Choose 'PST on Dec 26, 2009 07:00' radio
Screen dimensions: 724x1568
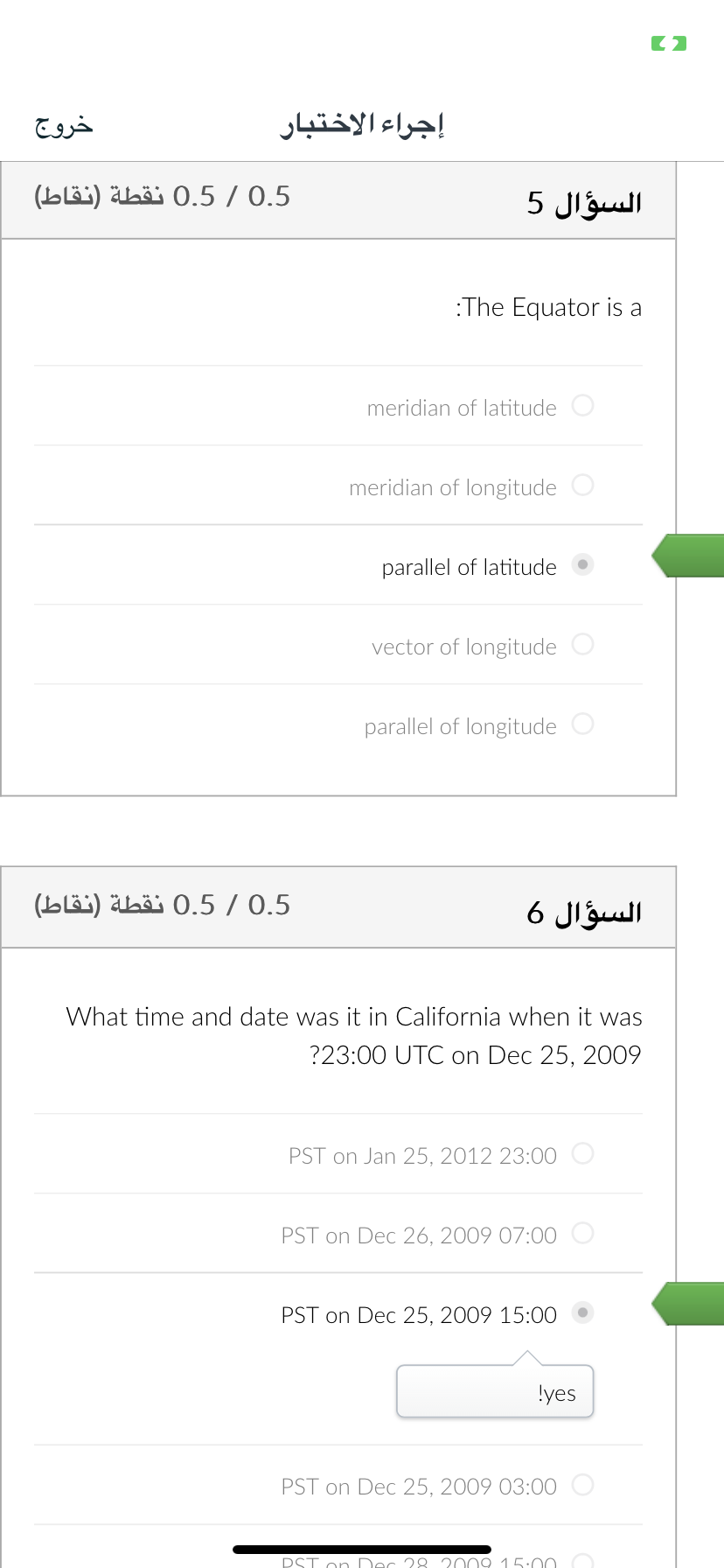pos(582,1233)
